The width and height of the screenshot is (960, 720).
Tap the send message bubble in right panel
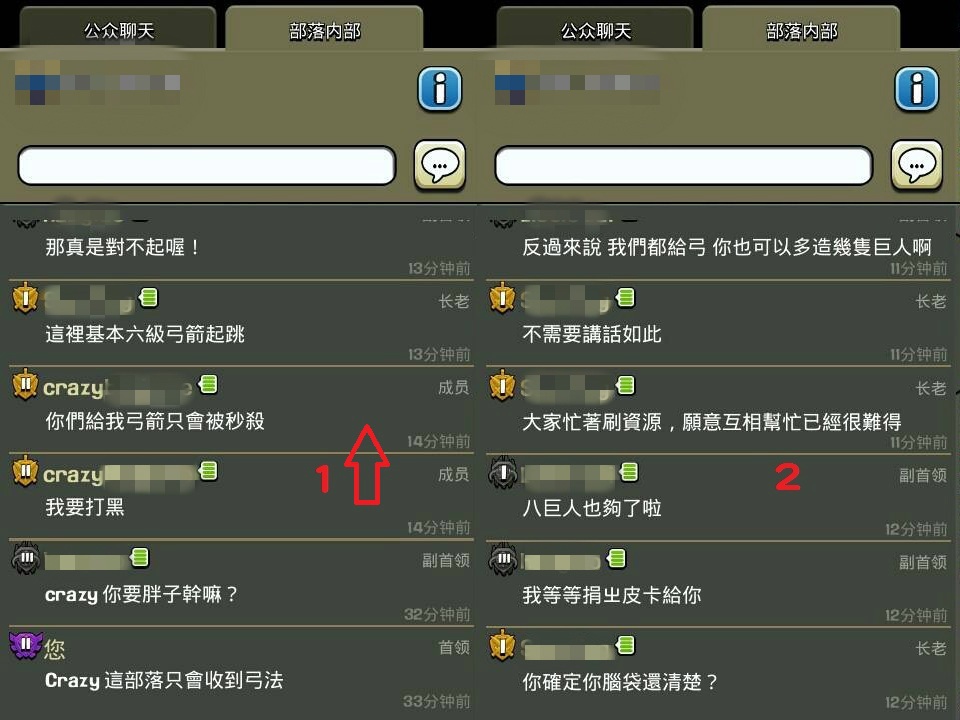pyautogui.click(x=917, y=165)
